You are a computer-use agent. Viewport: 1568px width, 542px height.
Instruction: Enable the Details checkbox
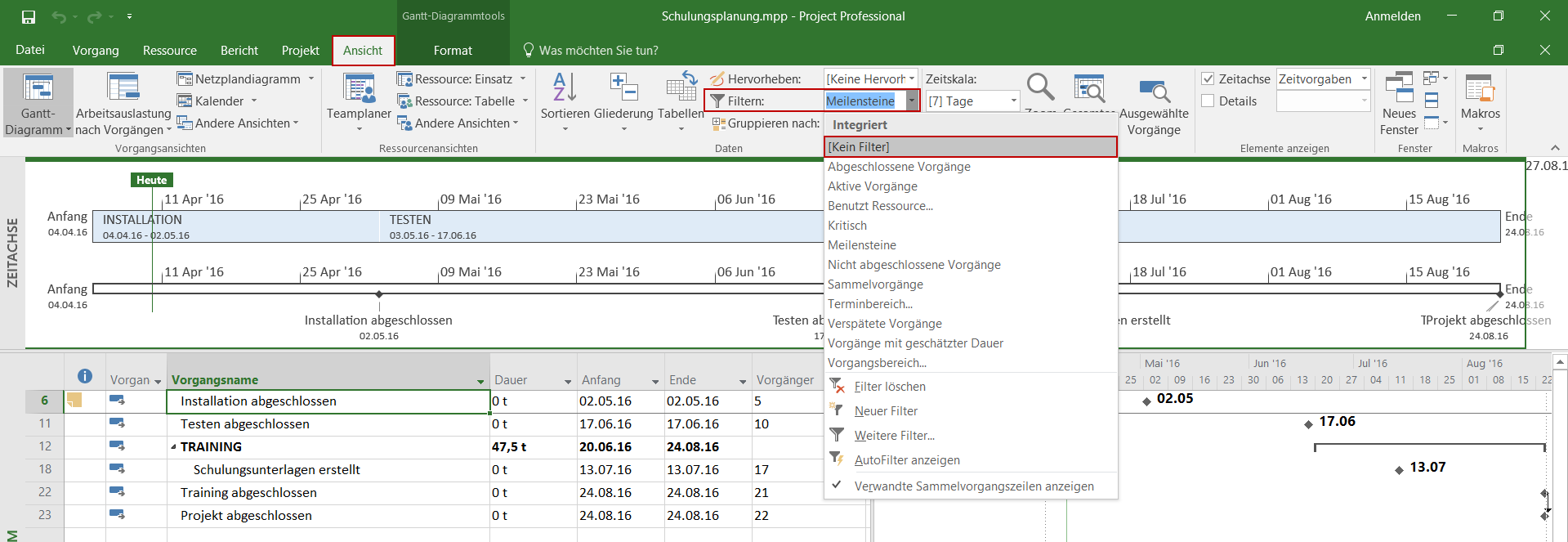click(1208, 101)
